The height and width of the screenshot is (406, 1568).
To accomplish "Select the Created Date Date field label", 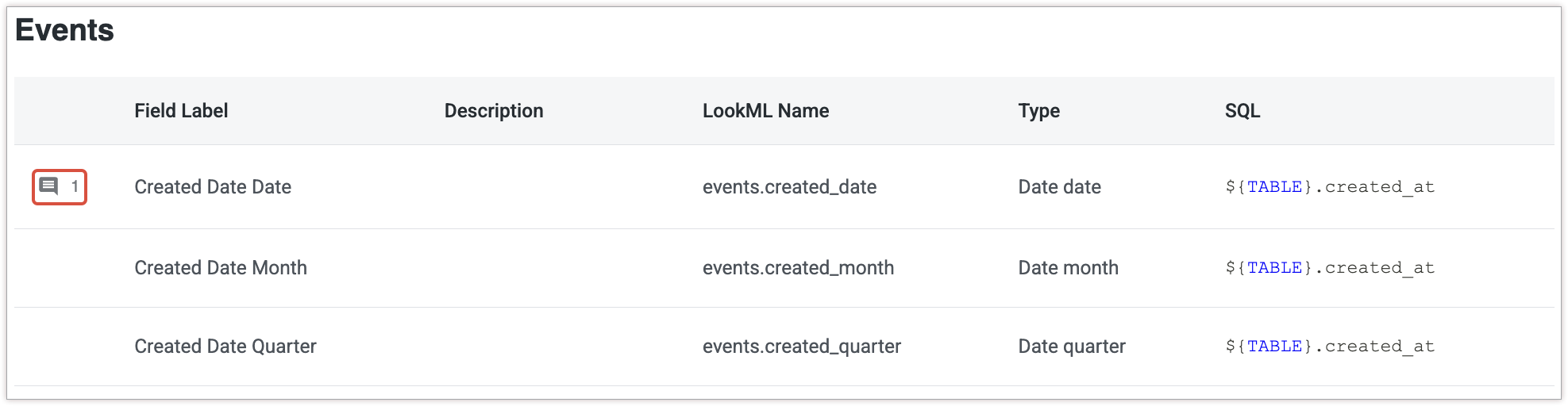I will (213, 187).
